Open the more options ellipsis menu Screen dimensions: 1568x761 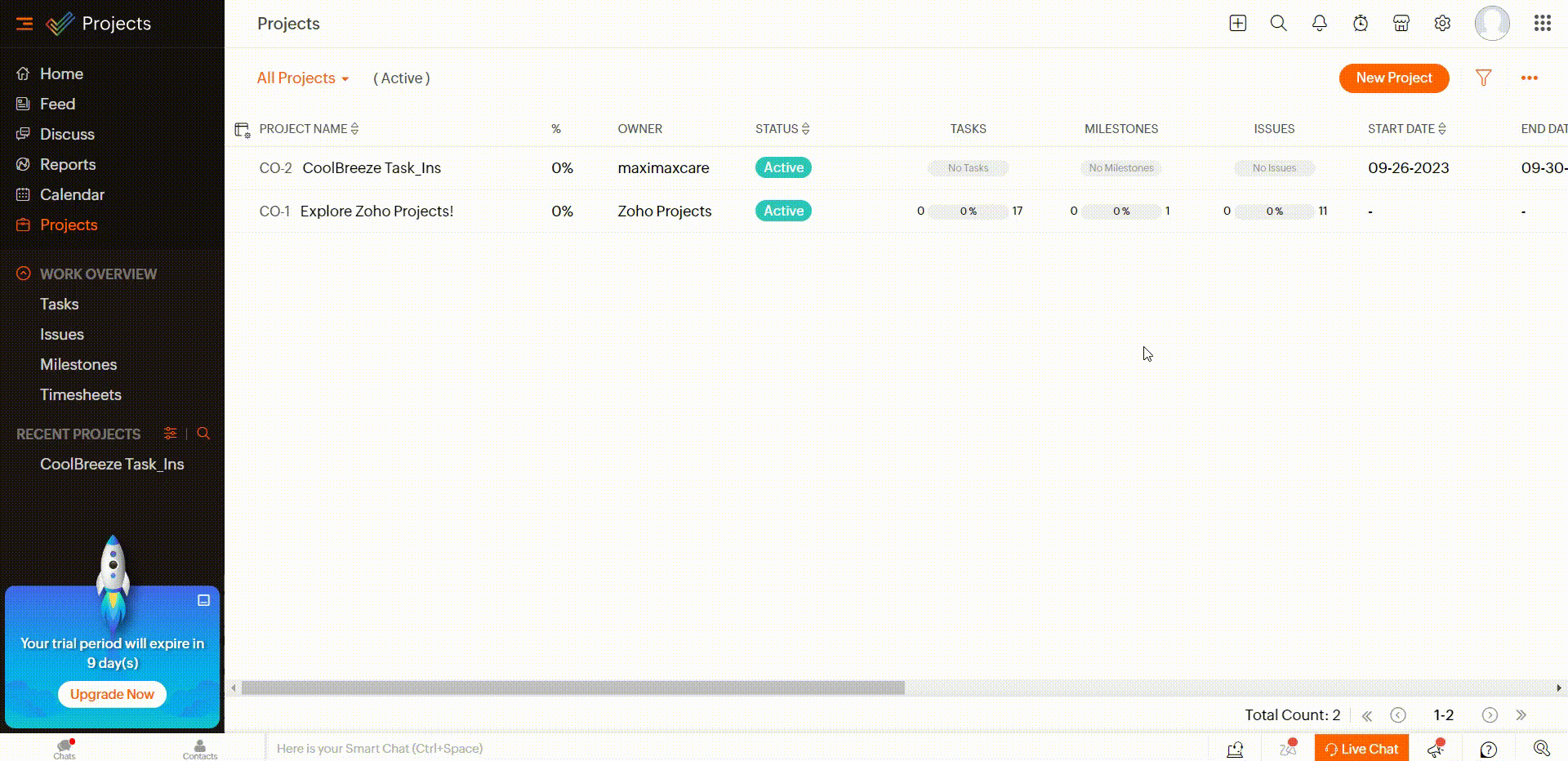click(x=1529, y=78)
